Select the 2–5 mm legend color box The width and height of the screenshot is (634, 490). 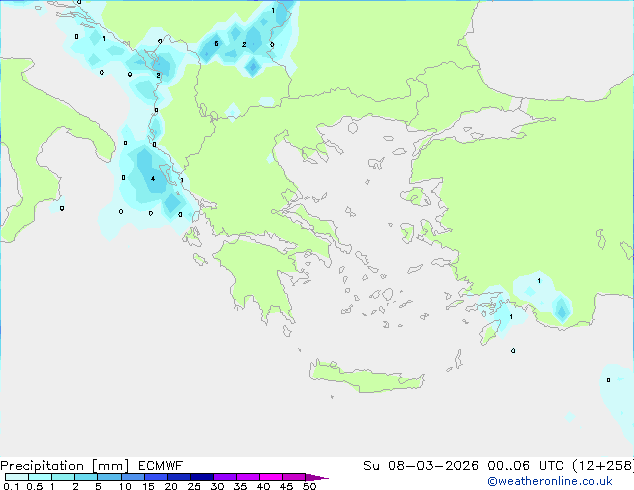point(86,477)
